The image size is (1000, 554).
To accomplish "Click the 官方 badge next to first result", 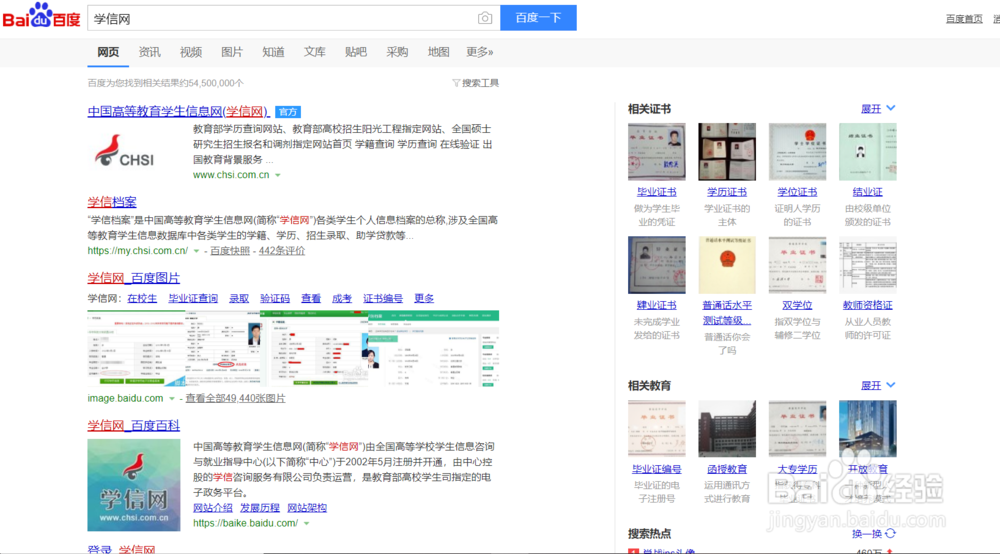I will [288, 112].
